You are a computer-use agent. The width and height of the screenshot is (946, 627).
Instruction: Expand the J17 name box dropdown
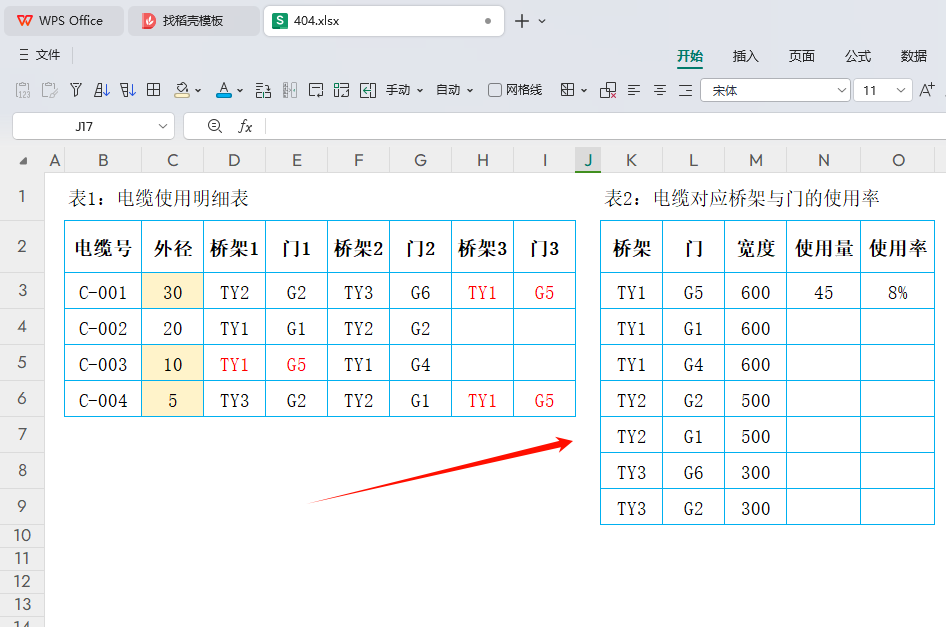coord(162,126)
